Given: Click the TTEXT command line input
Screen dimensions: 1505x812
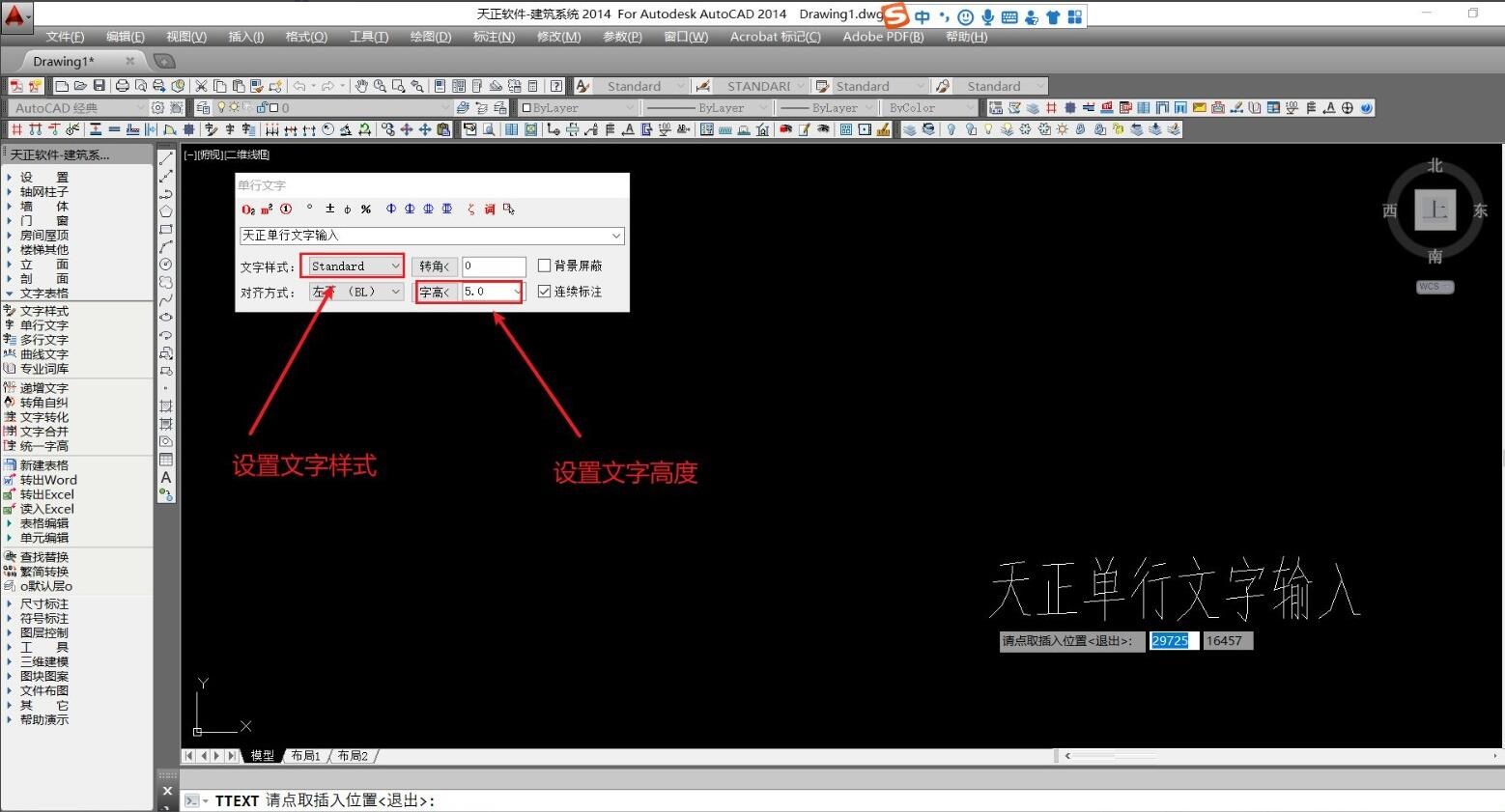Looking at the screenshot, I should pyautogui.click(x=840, y=800).
